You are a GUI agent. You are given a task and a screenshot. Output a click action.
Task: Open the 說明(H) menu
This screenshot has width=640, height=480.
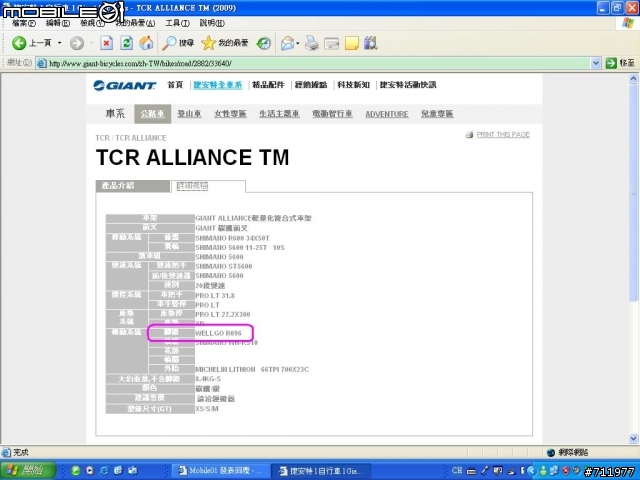tap(212, 23)
